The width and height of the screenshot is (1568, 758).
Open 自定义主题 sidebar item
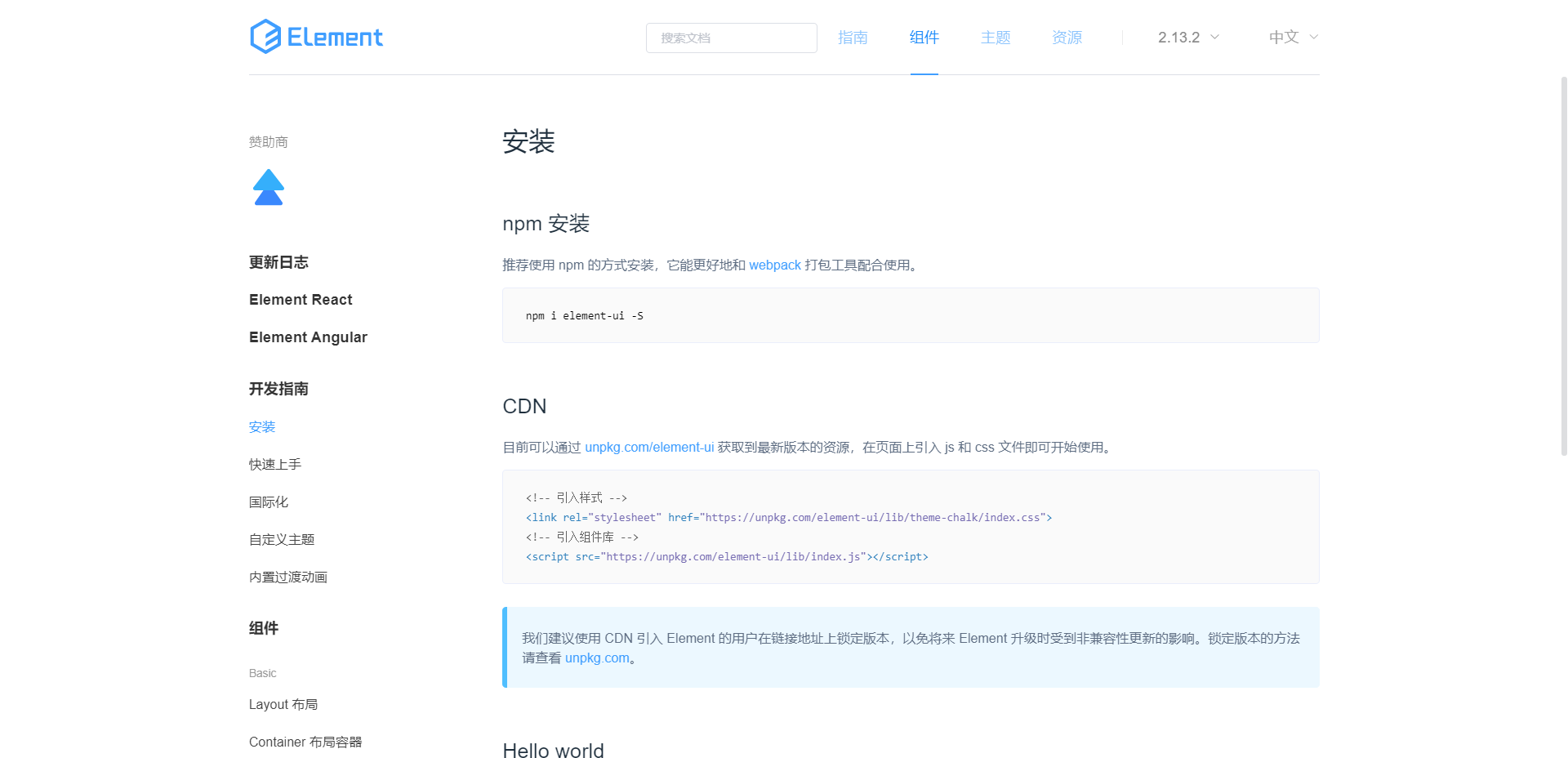[x=282, y=540]
